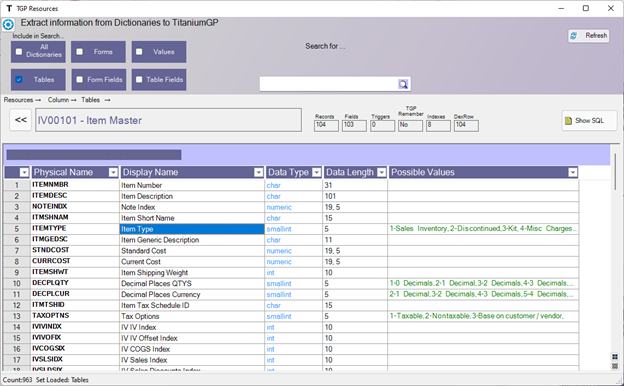
Task: Click the DexRow count field
Action: (466, 125)
